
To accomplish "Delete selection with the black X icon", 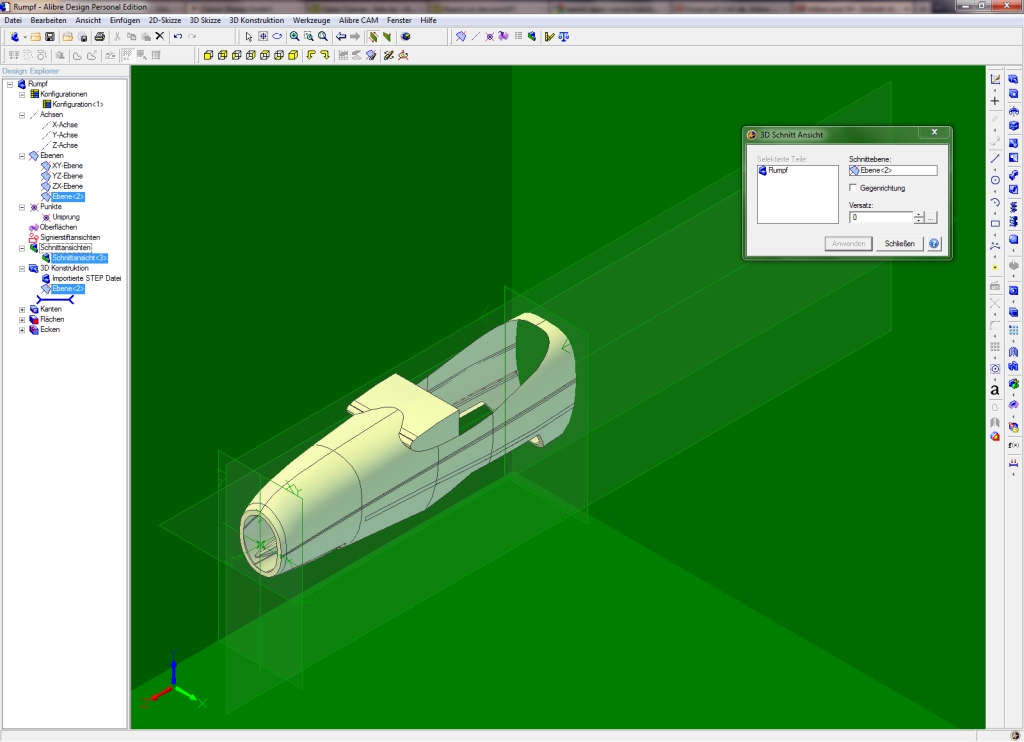I will (x=160, y=37).
